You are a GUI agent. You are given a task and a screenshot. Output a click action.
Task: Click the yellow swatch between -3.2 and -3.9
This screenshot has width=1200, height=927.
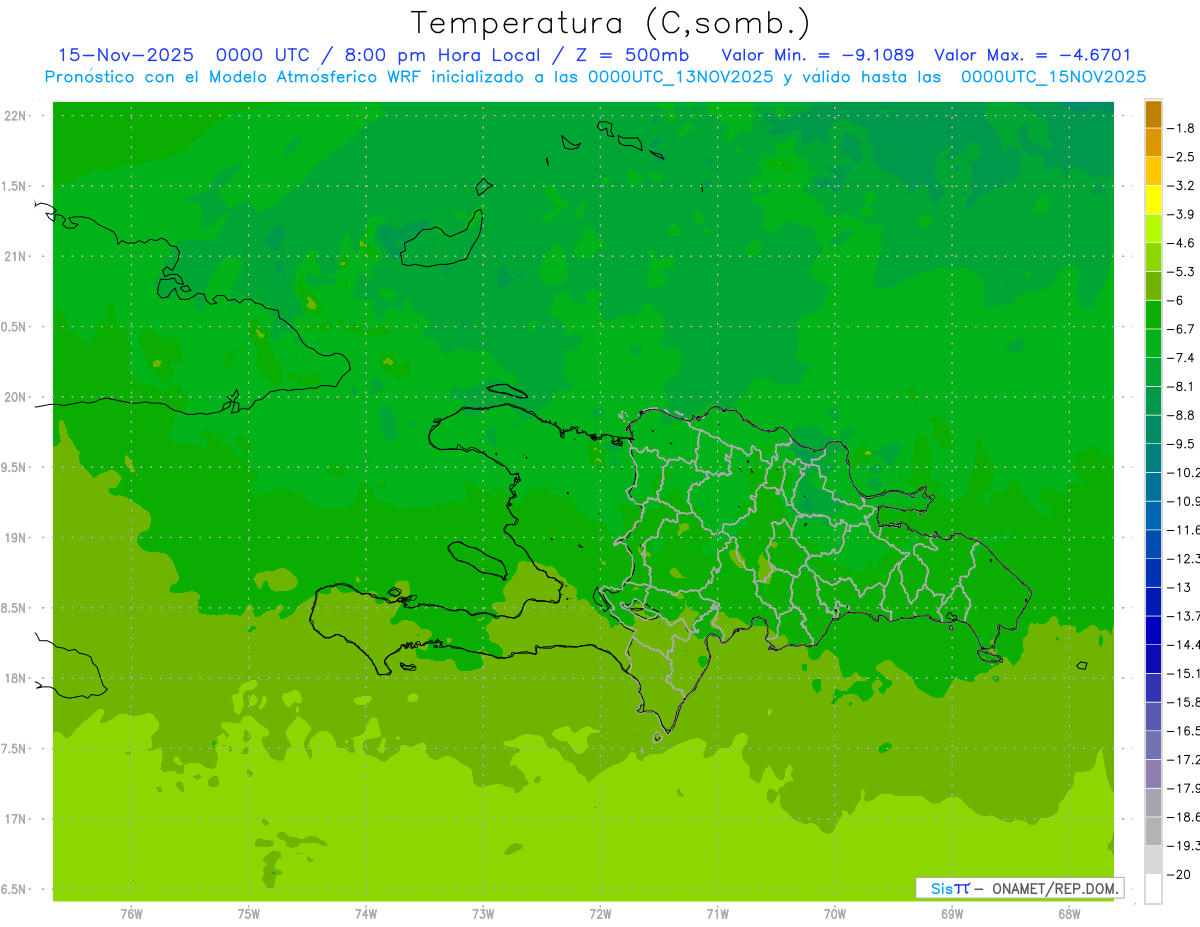(1153, 200)
